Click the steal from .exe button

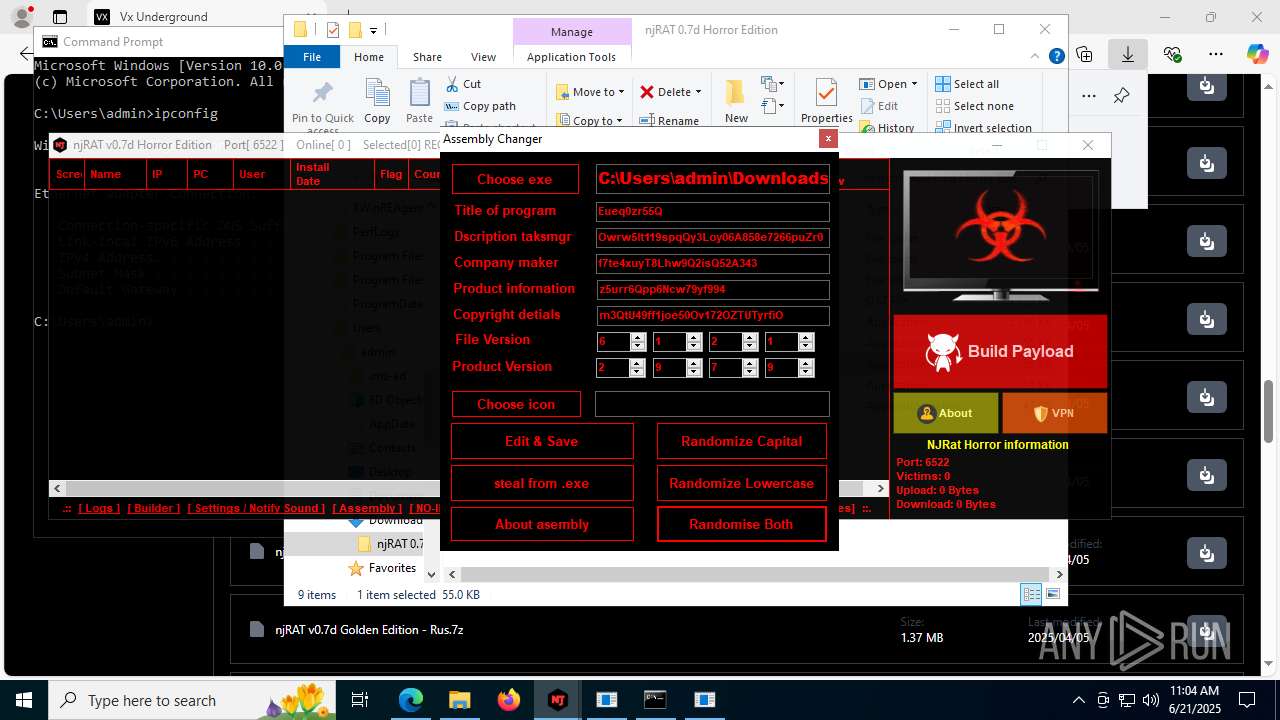click(541, 483)
